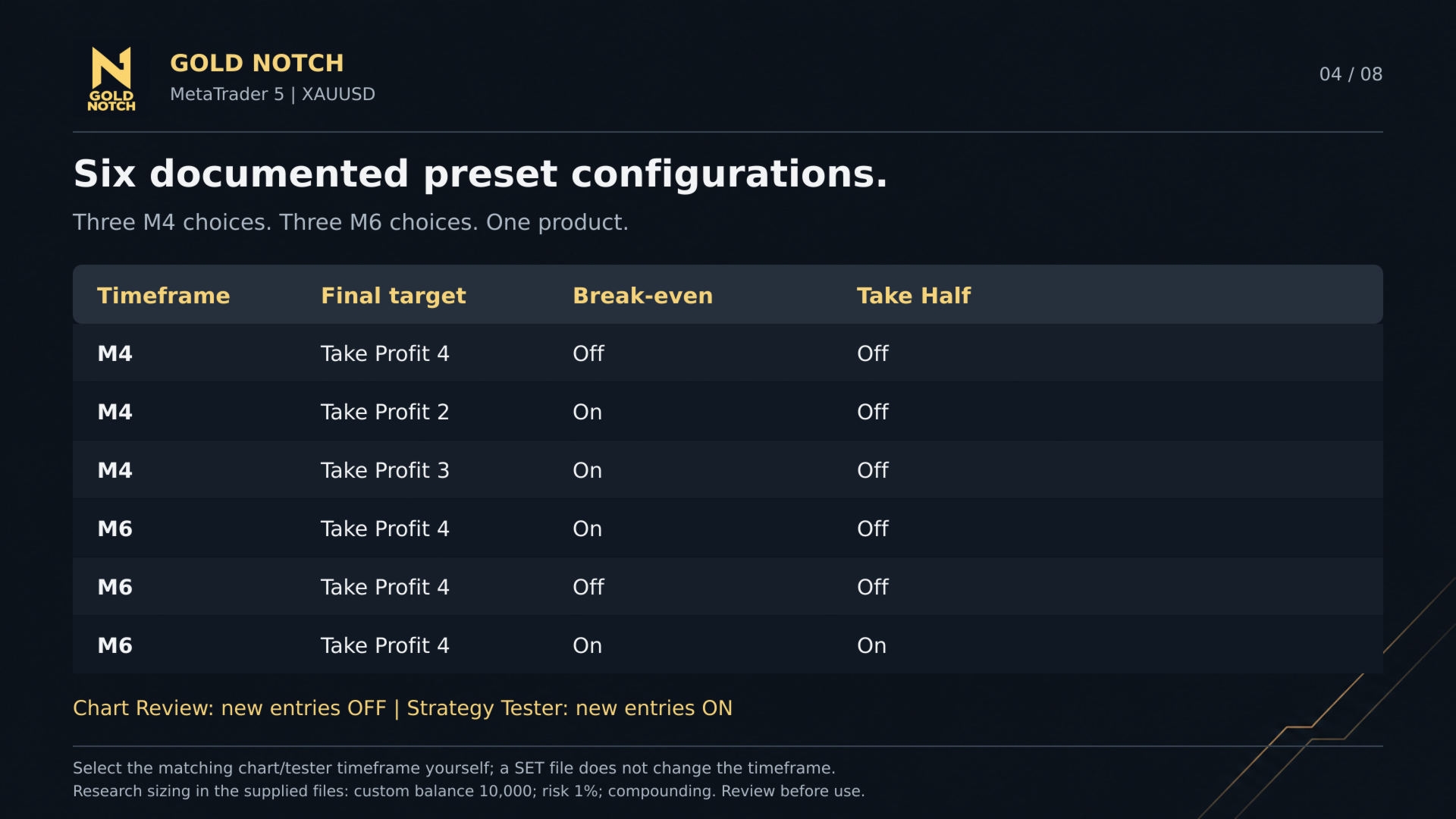The height and width of the screenshot is (819, 1456).
Task: Click Take Profit 2 in the M4 row
Action: coord(384,412)
